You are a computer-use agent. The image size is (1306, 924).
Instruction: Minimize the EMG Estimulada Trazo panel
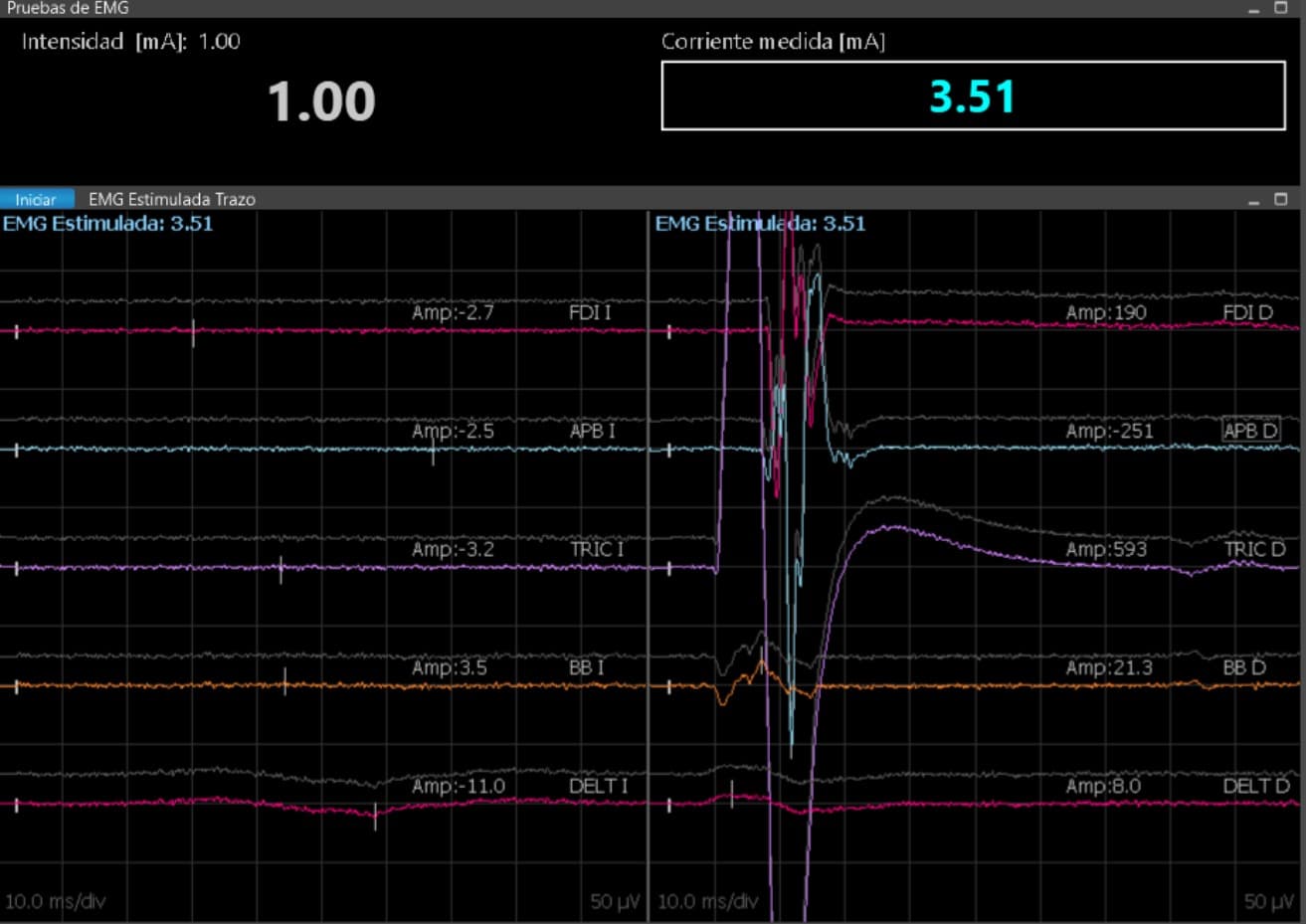point(1254,200)
